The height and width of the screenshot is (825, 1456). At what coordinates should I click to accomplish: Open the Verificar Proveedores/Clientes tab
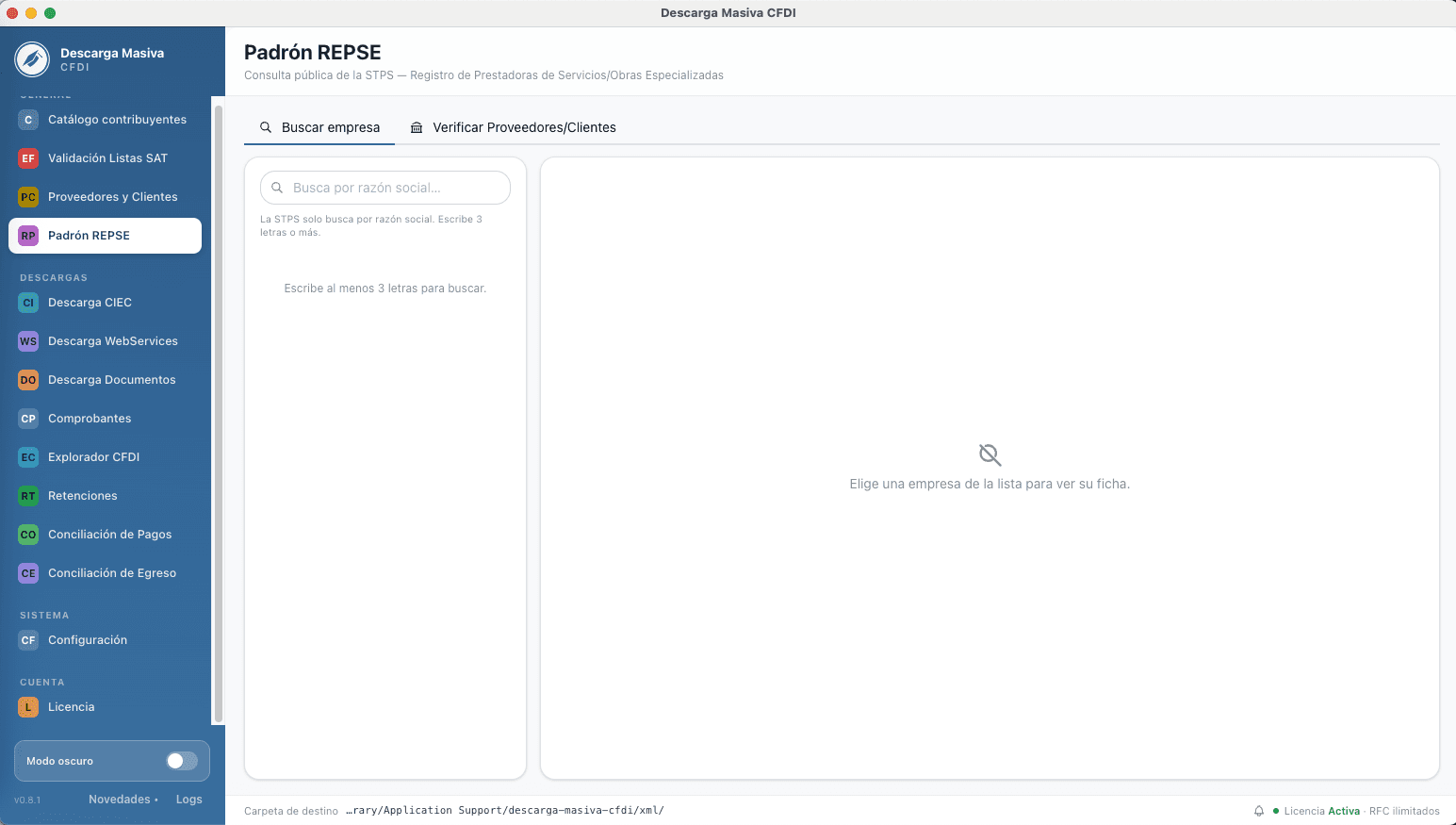click(x=514, y=127)
